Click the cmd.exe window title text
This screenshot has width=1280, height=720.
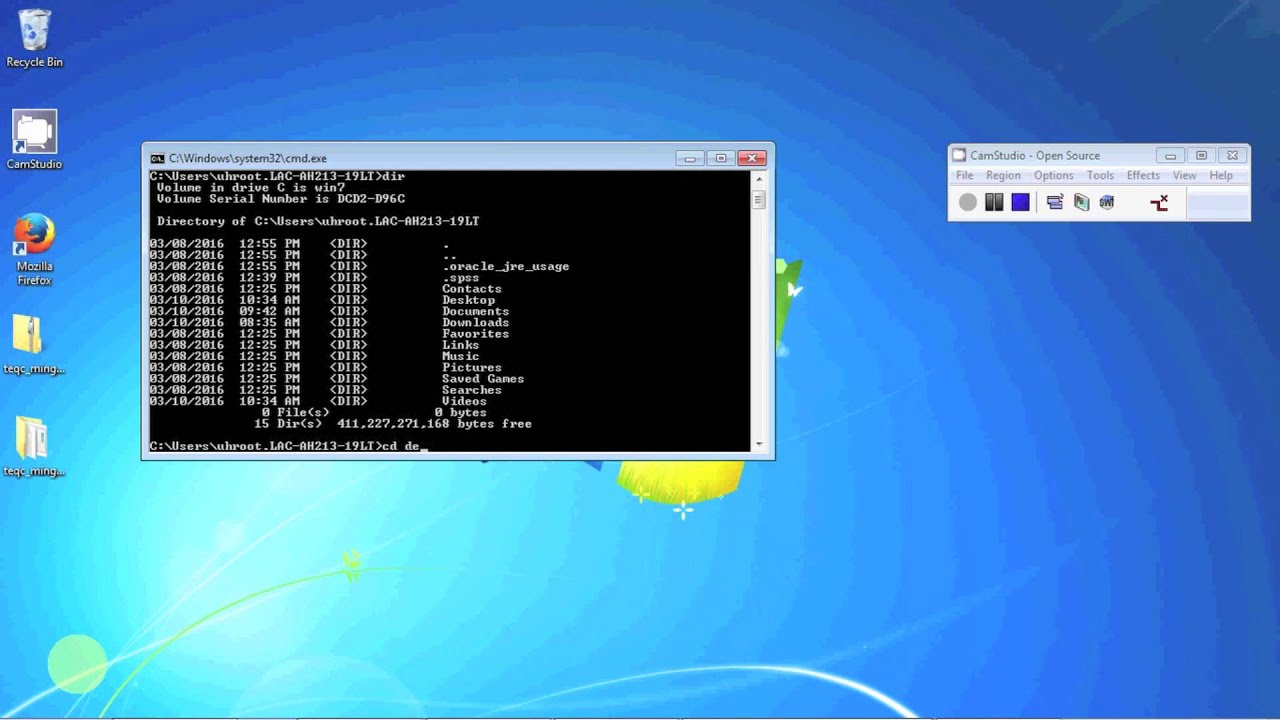click(248, 158)
